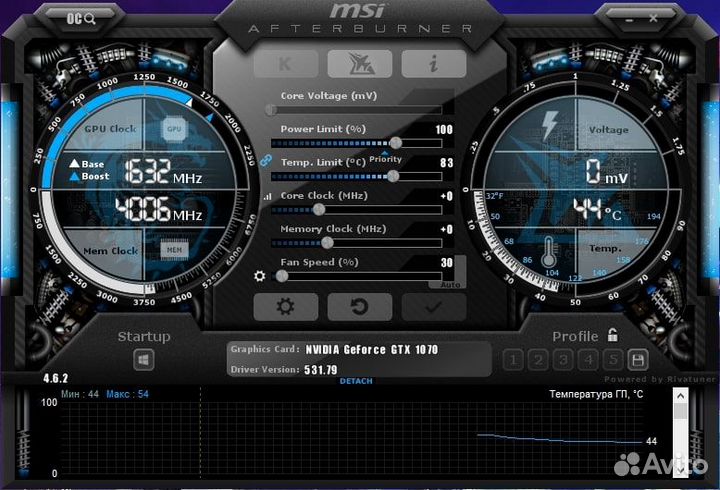The image size is (720, 490).
Task: Click the Boost clock indicator label
Action: pyautogui.click(x=90, y=176)
